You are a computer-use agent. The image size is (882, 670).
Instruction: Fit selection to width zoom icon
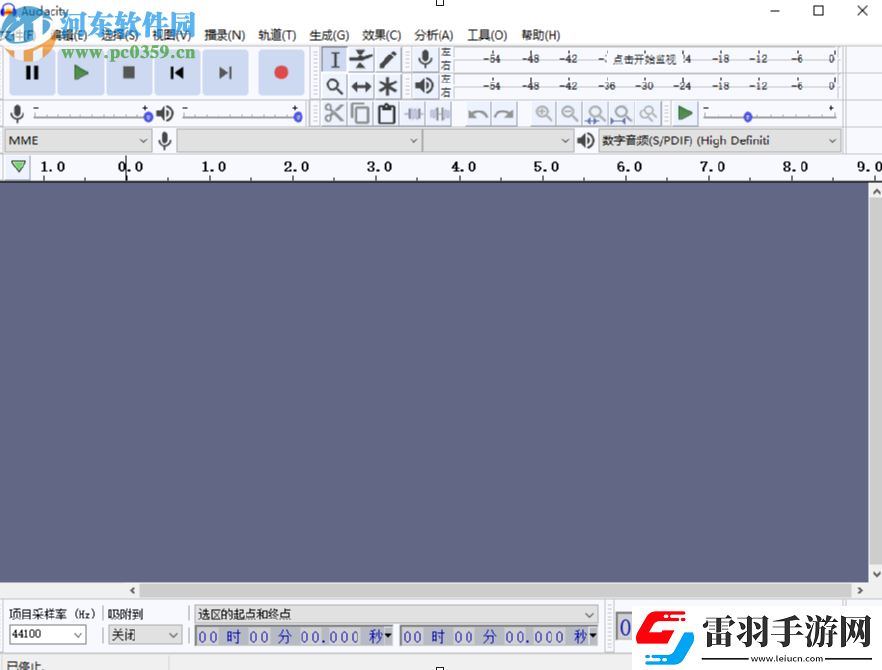pyautogui.click(x=596, y=114)
